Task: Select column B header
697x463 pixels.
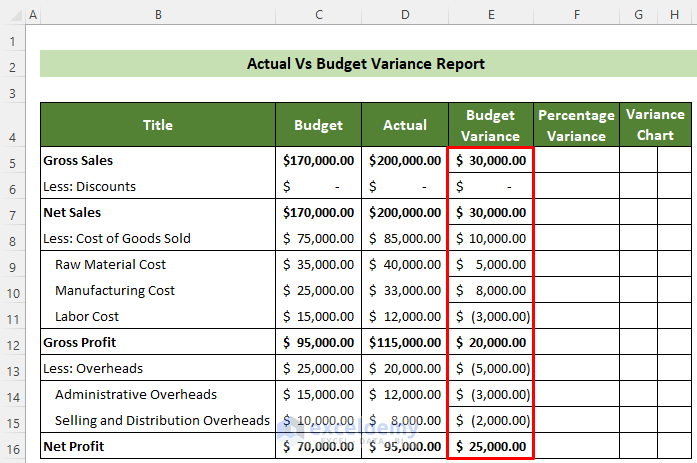Action: pyautogui.click(x=158, y=15)
